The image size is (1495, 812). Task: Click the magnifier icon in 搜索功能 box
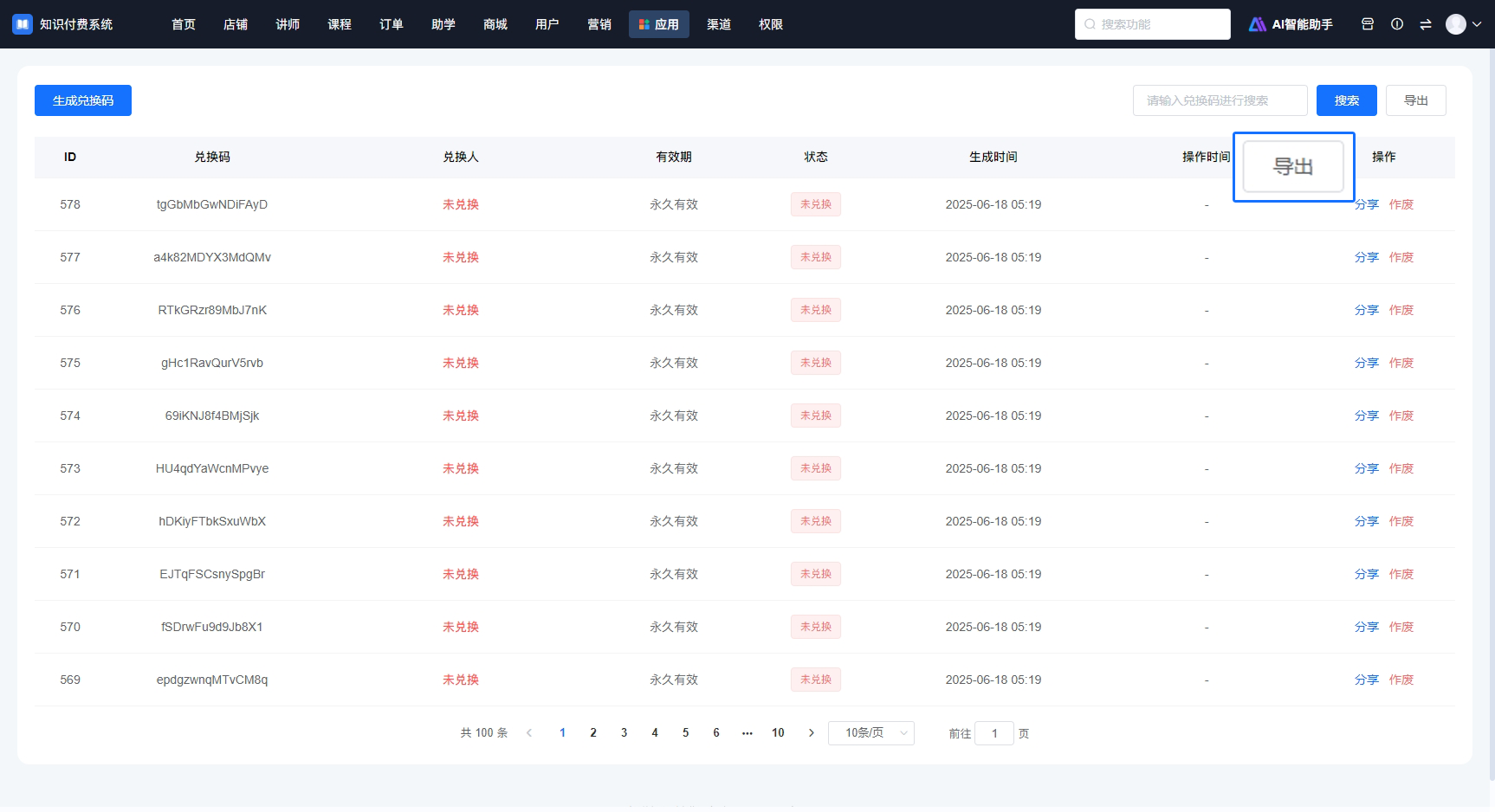point(1090,24)
